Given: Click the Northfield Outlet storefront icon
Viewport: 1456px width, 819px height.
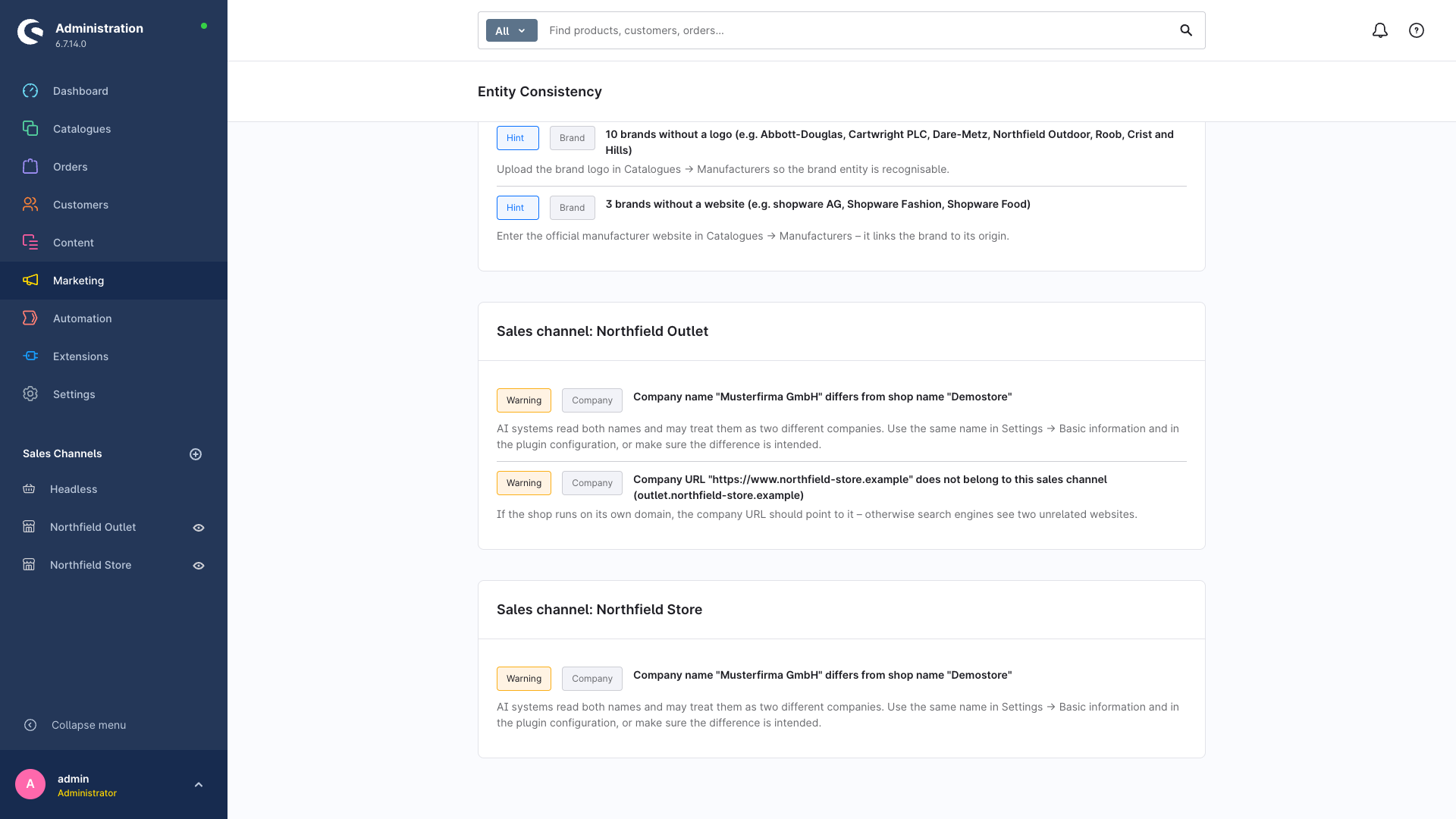Looking at the screenshot, I should coord(29,527).
